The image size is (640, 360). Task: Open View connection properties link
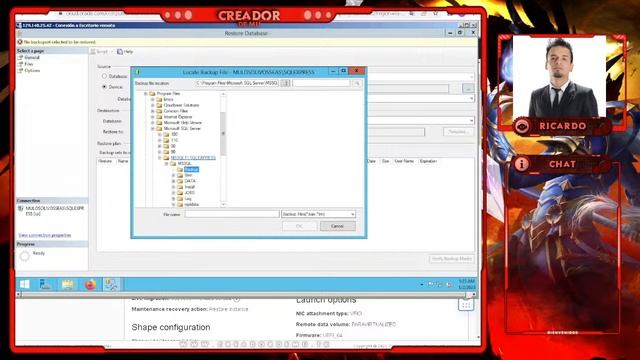[44, 235]
